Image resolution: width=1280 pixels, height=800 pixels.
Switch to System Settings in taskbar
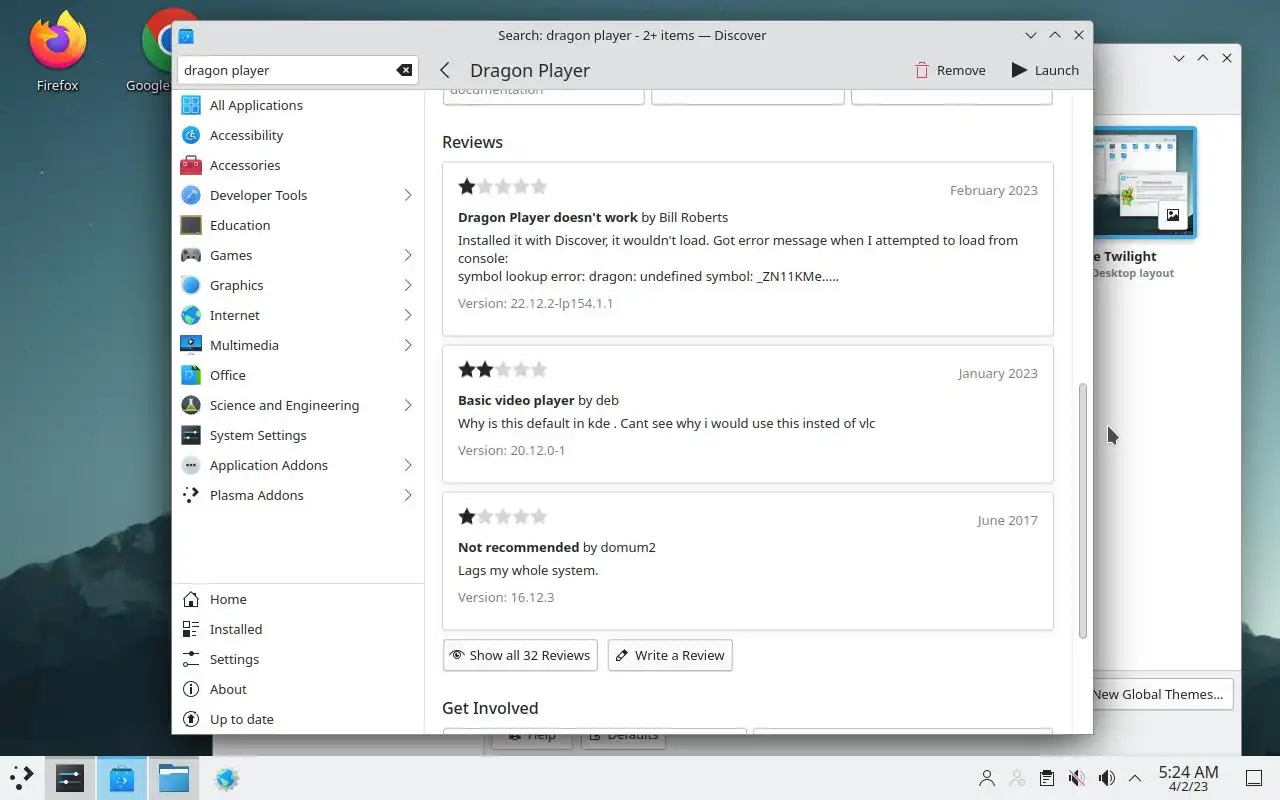point(70,778)
